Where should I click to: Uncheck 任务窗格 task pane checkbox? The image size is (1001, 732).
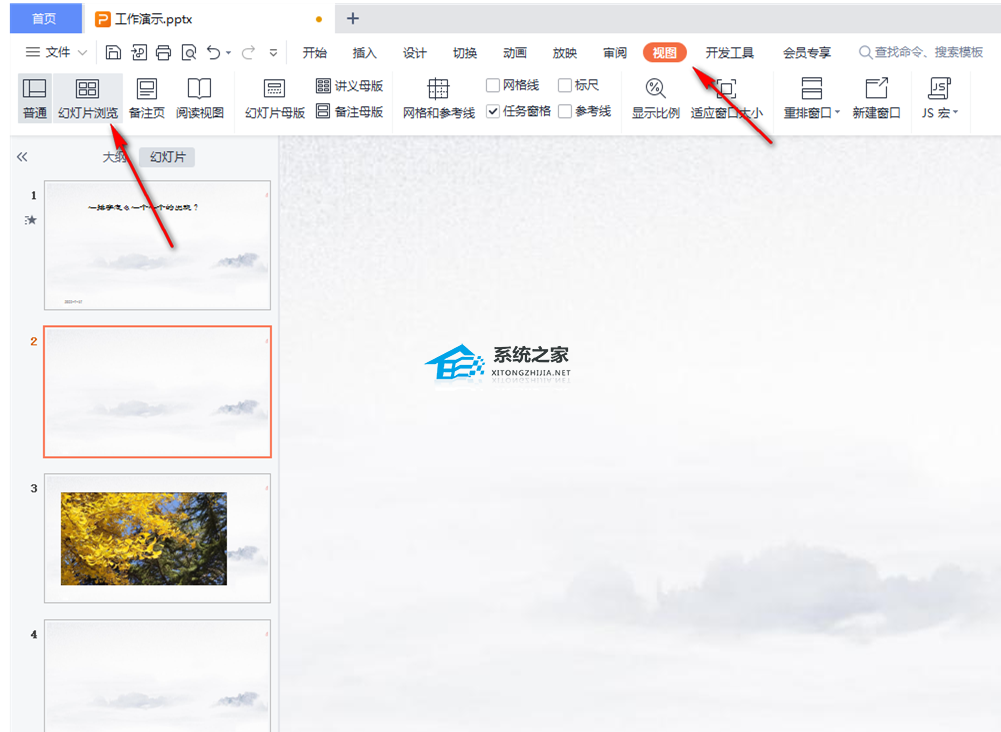493,112
